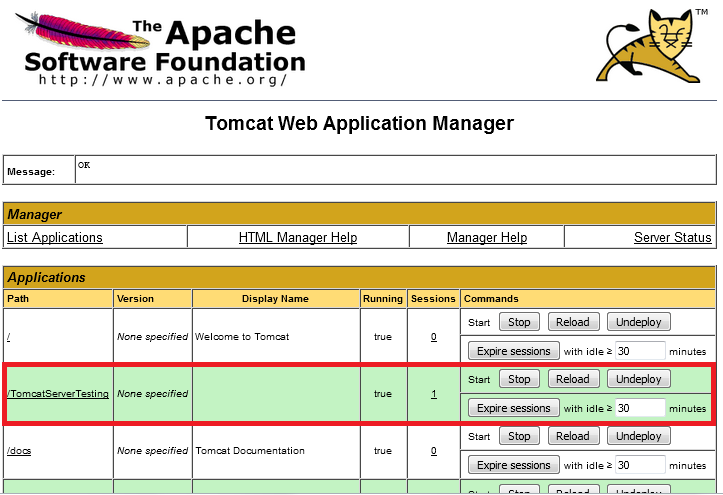Click disabled Start text in /docs row
The height and width of the screenshot is (495, 723).
479,436
